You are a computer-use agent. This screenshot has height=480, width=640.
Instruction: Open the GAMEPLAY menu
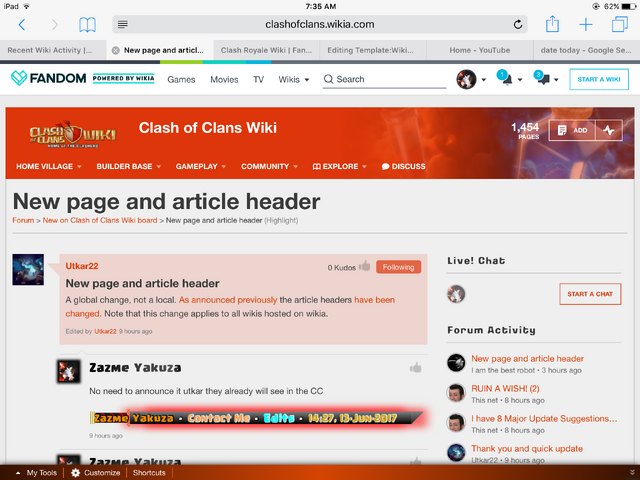pos(201,167)
